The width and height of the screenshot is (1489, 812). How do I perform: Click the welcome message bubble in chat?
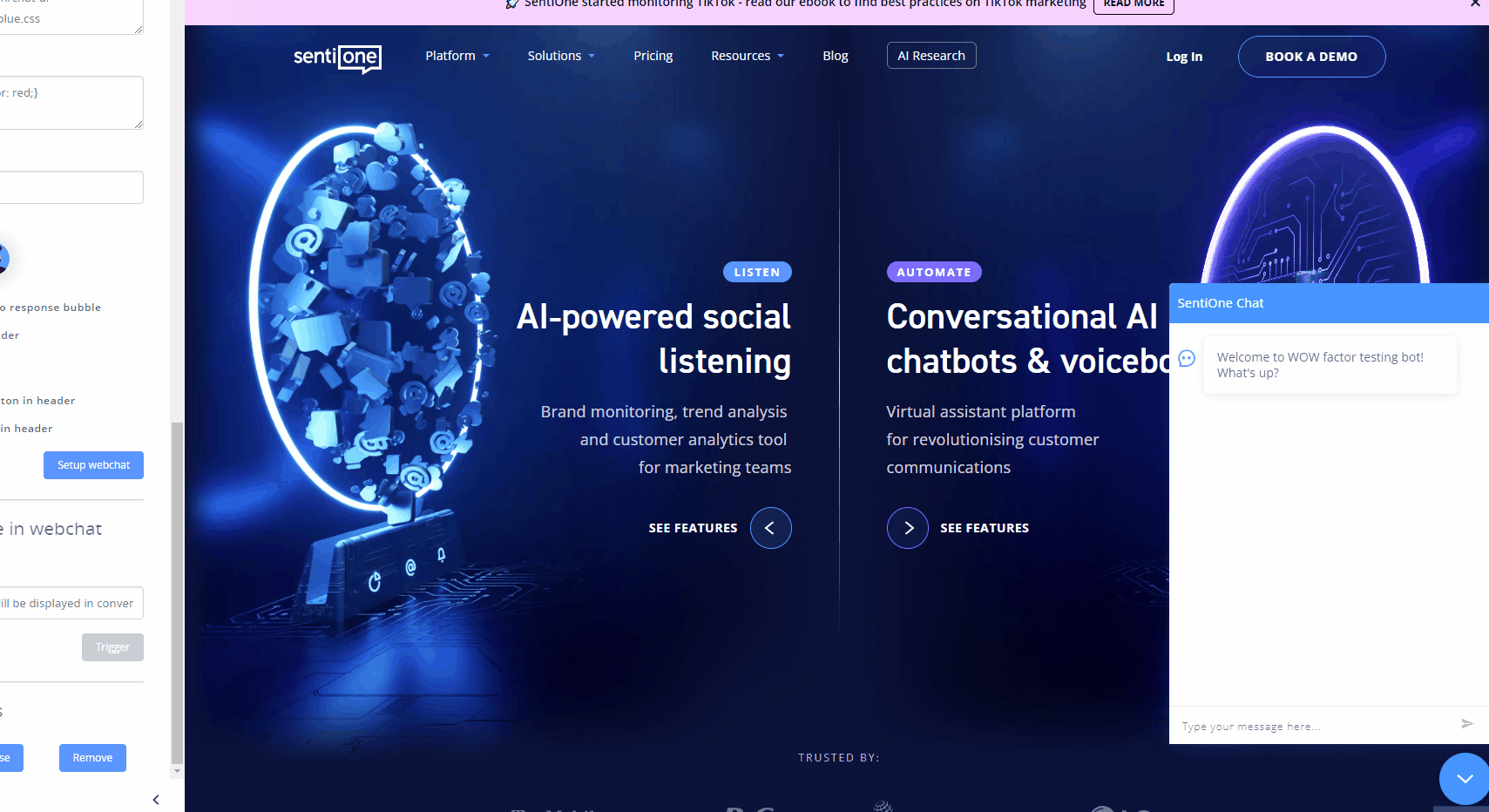1330,365
